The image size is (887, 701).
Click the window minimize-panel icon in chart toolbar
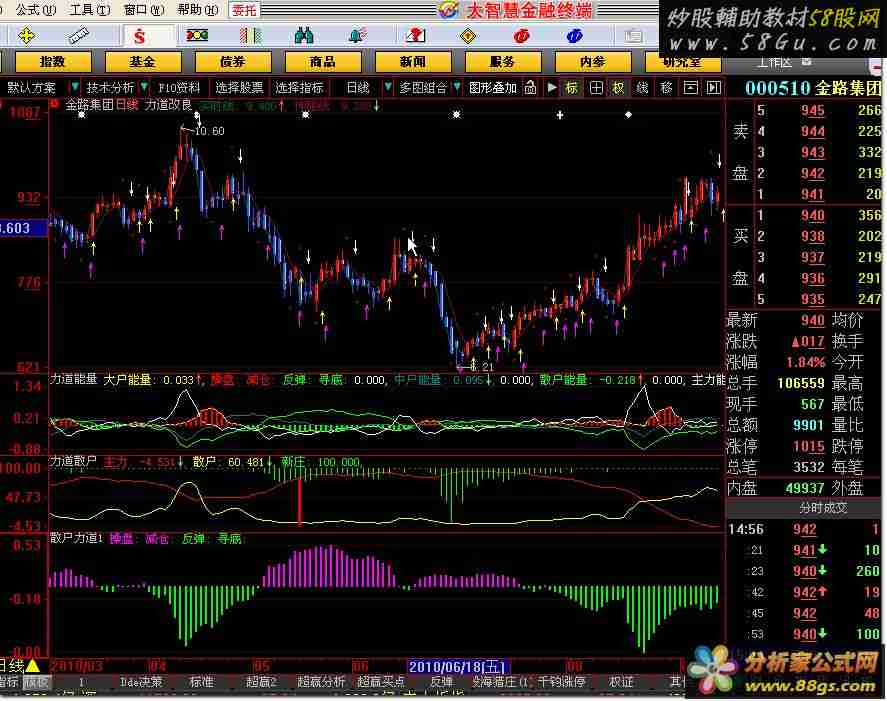tap(691, 88)
